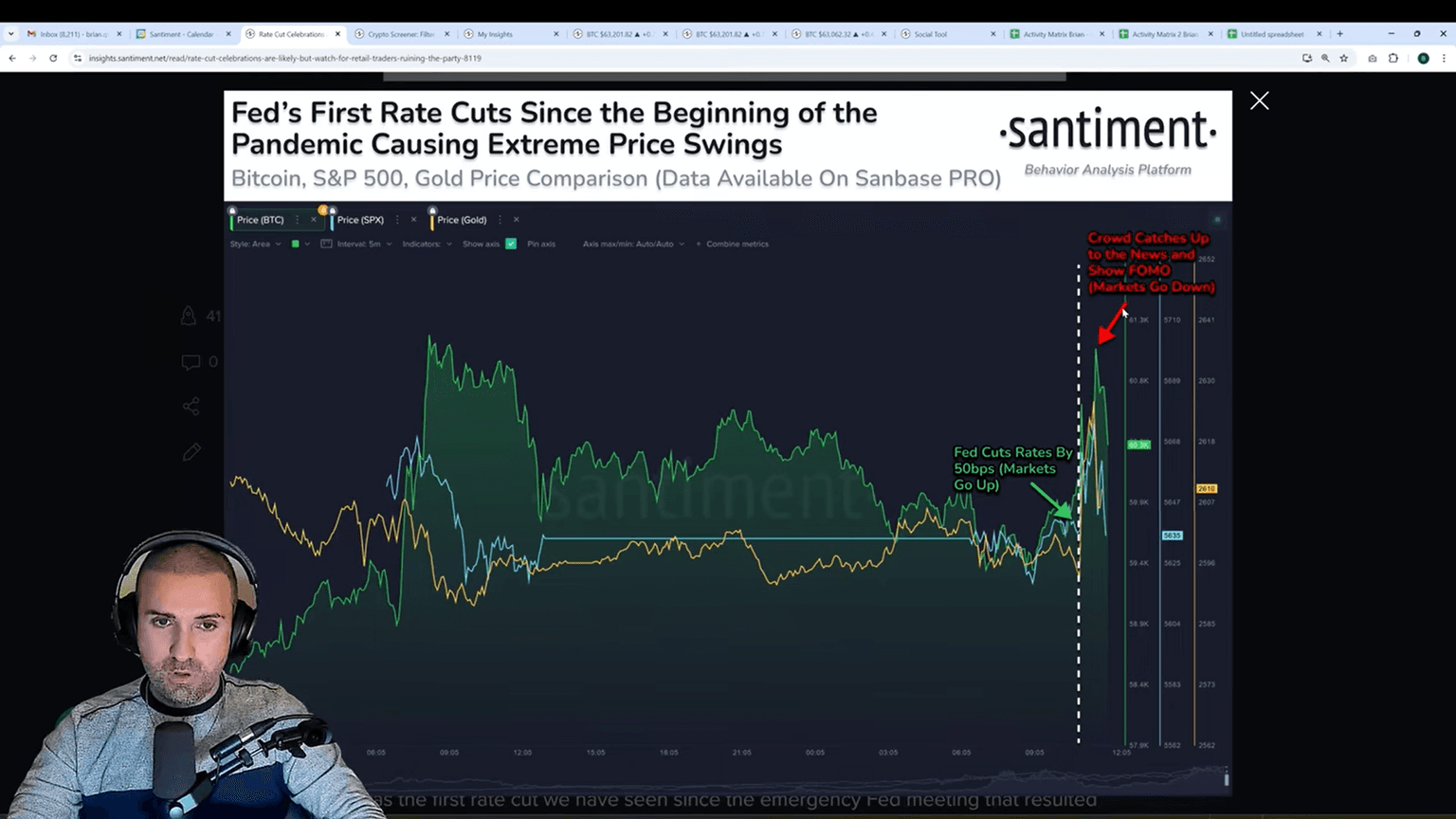Image resolution: width=1456 pixels, height=819 pixels.
Task: Open the three-dot menu for Price (Gold)
Action: (x=500, y=220)
